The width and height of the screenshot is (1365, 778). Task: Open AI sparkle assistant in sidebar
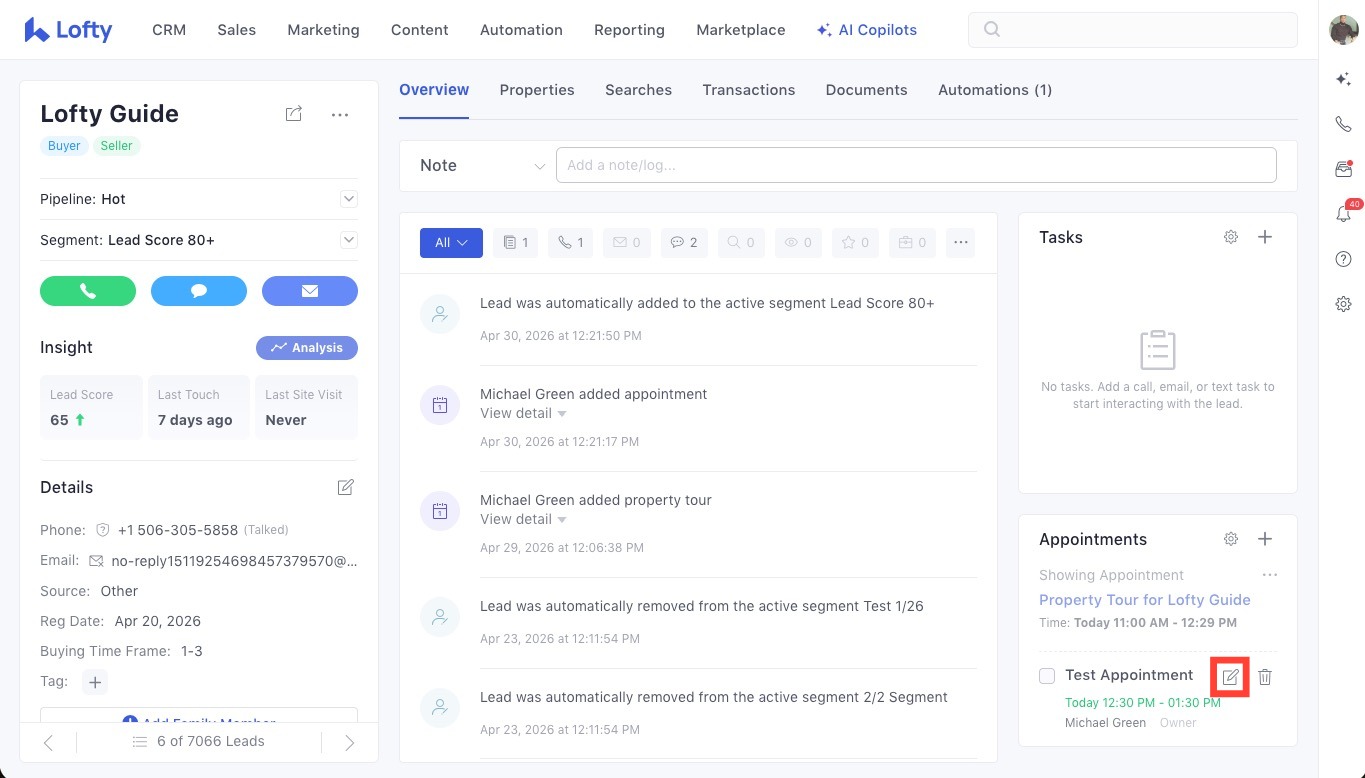(1343, 79)
